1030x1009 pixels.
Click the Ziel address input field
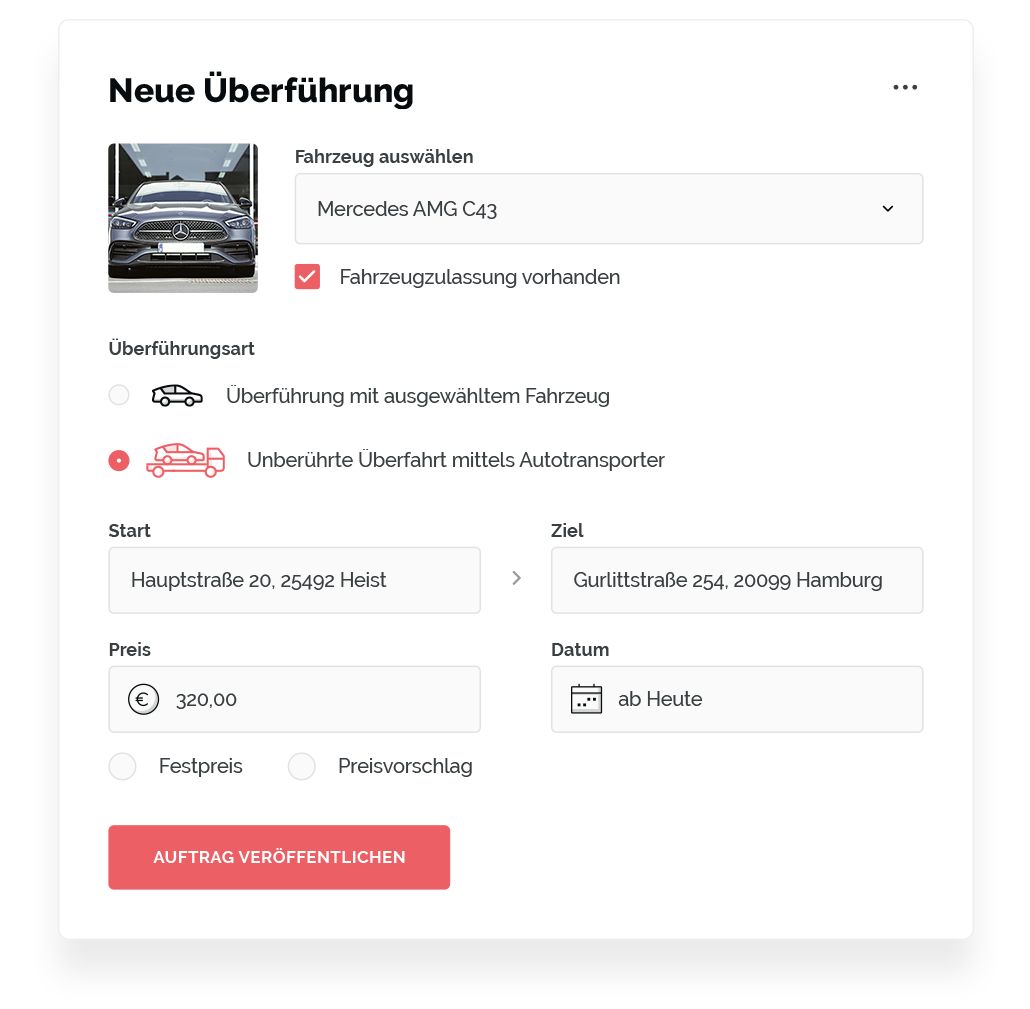pos(737,580)
